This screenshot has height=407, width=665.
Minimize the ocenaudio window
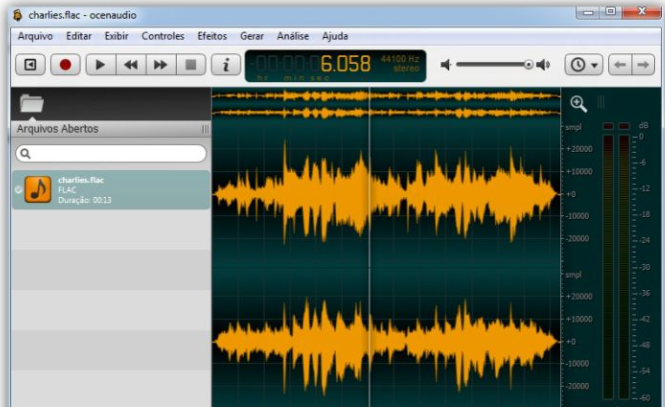point(588,13)
